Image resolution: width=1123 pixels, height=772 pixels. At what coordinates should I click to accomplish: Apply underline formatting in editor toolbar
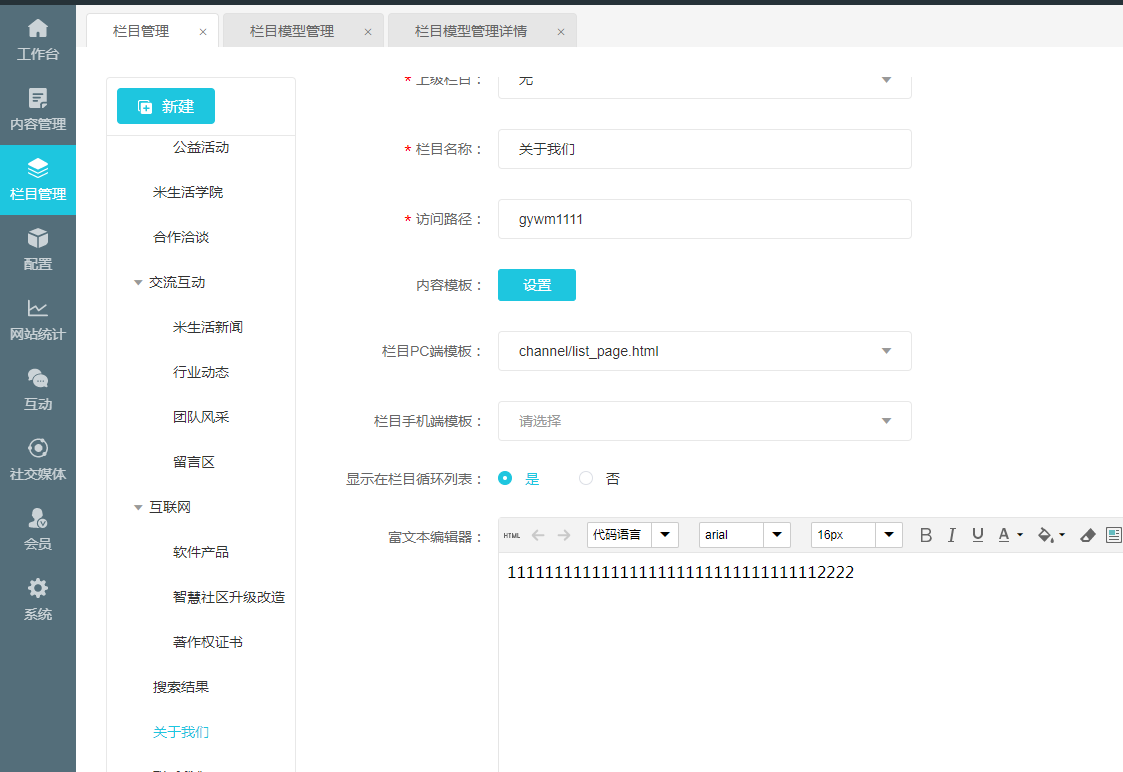[x=978, y=535]
